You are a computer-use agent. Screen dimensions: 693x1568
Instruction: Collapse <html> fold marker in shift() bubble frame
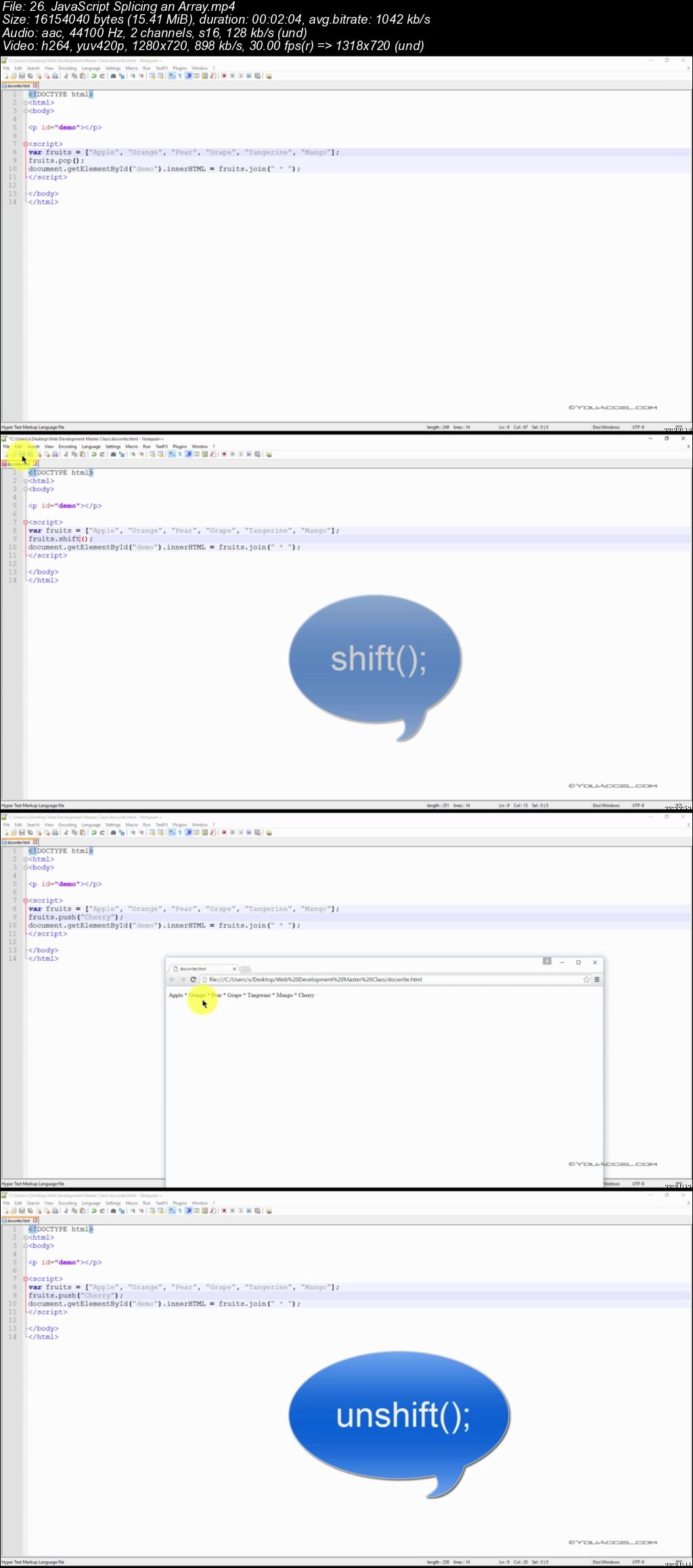[x=25, y=481]
